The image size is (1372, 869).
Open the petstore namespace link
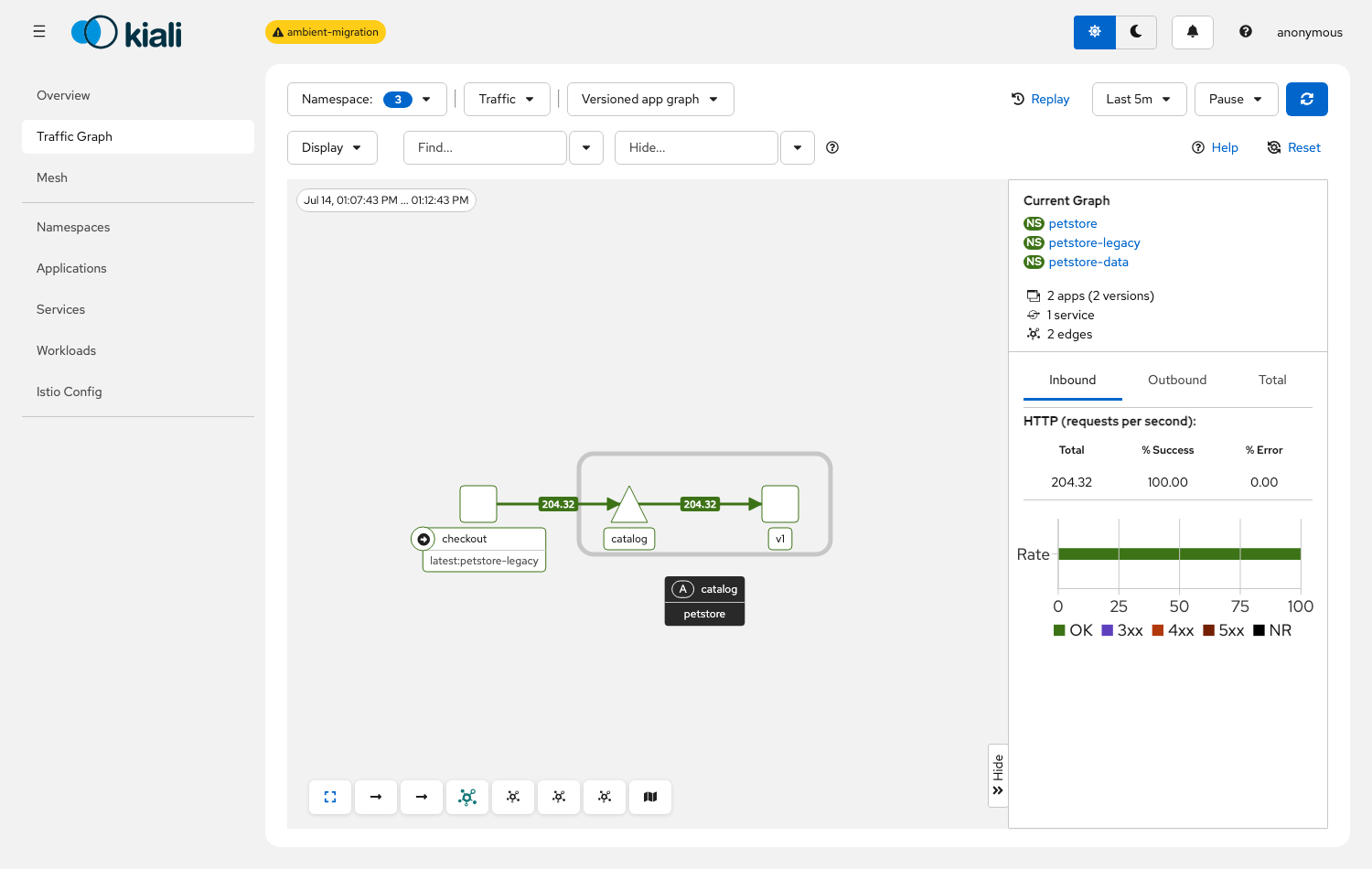point(1073,223)
